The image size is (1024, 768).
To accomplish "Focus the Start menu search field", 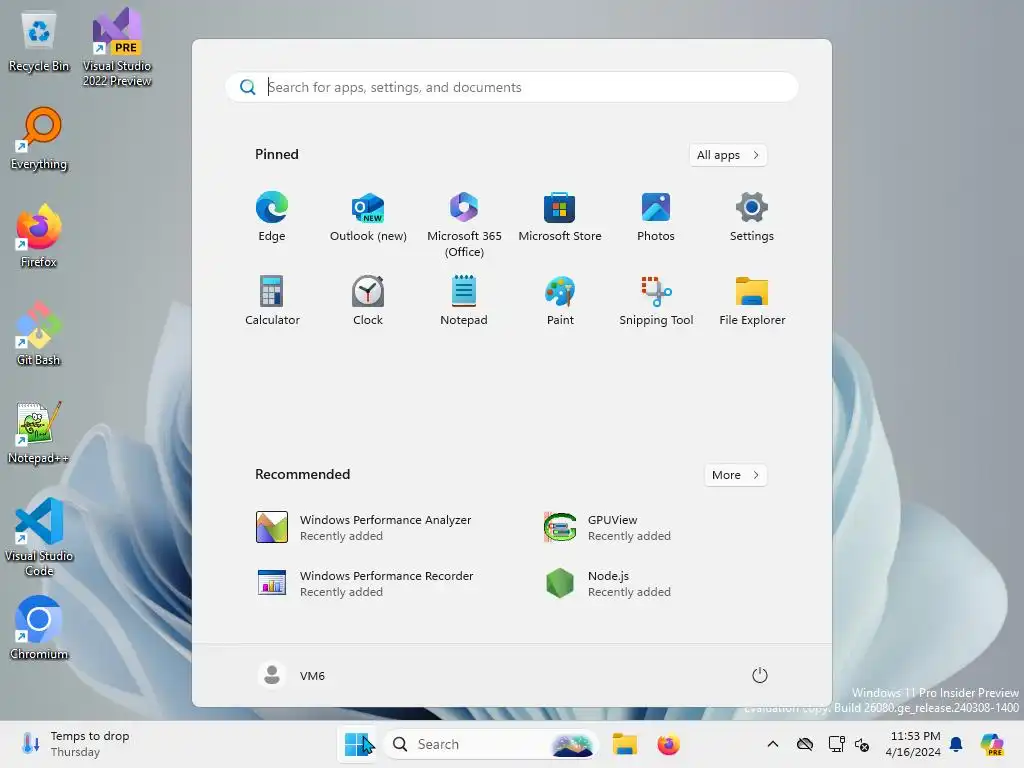I will pyautogui.click(x=512, y=87).
